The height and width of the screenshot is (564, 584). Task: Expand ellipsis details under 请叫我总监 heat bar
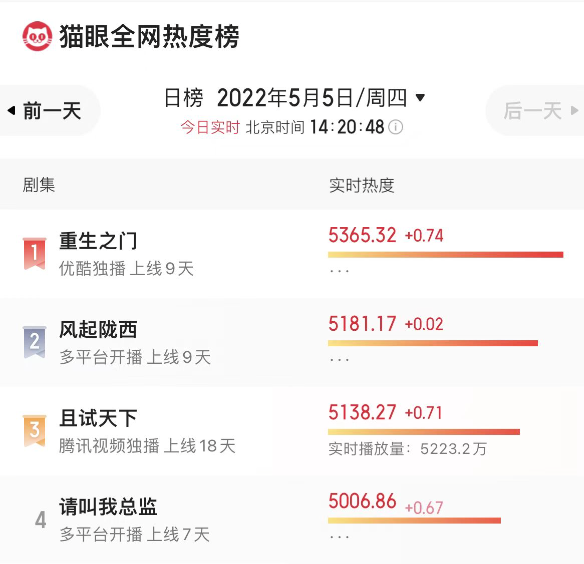pos(339,537)
